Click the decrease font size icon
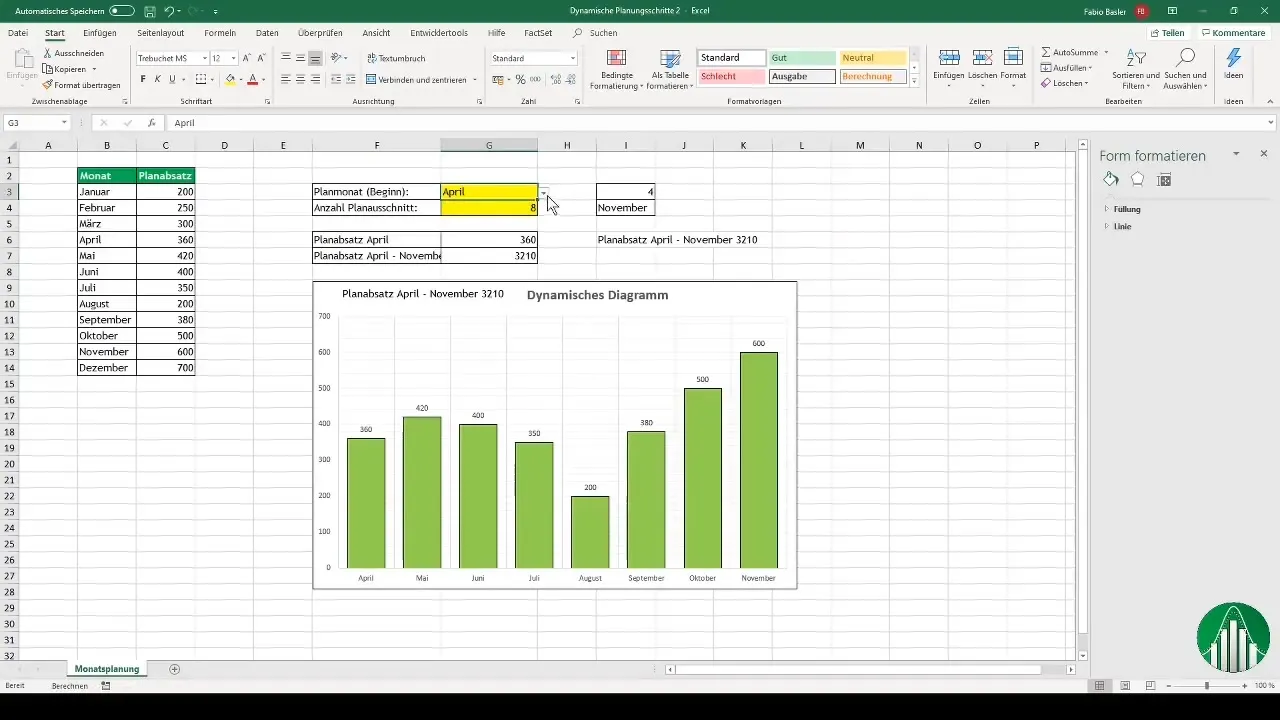 pos(262,58)
